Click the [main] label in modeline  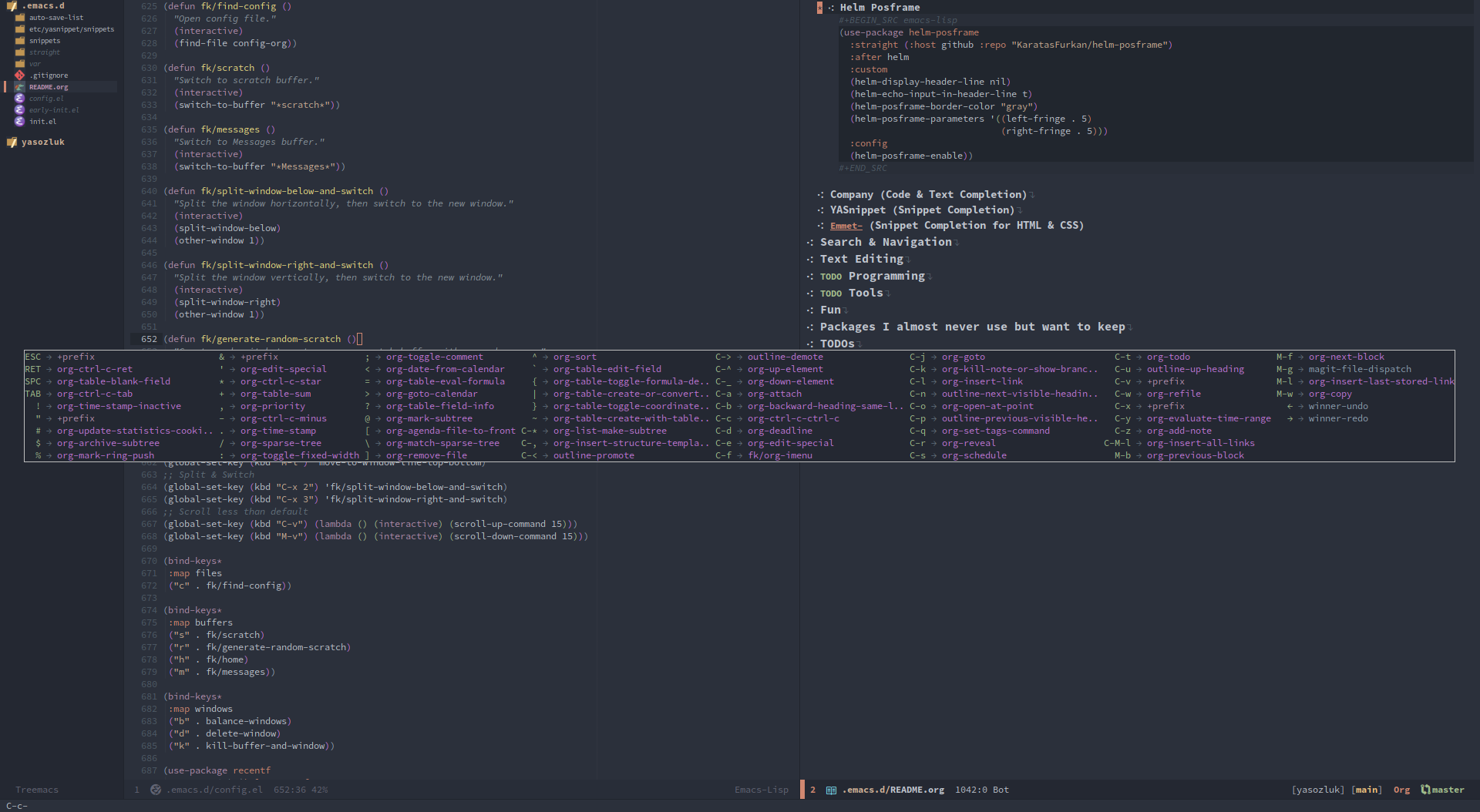[1367, 790]
